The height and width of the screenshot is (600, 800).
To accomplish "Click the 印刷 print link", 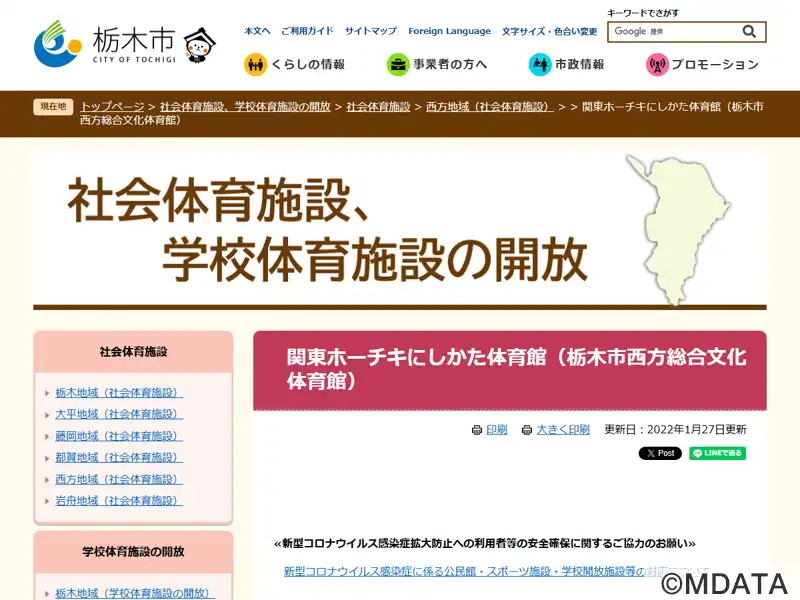I will pyautogui.click(x=497, y=430).
